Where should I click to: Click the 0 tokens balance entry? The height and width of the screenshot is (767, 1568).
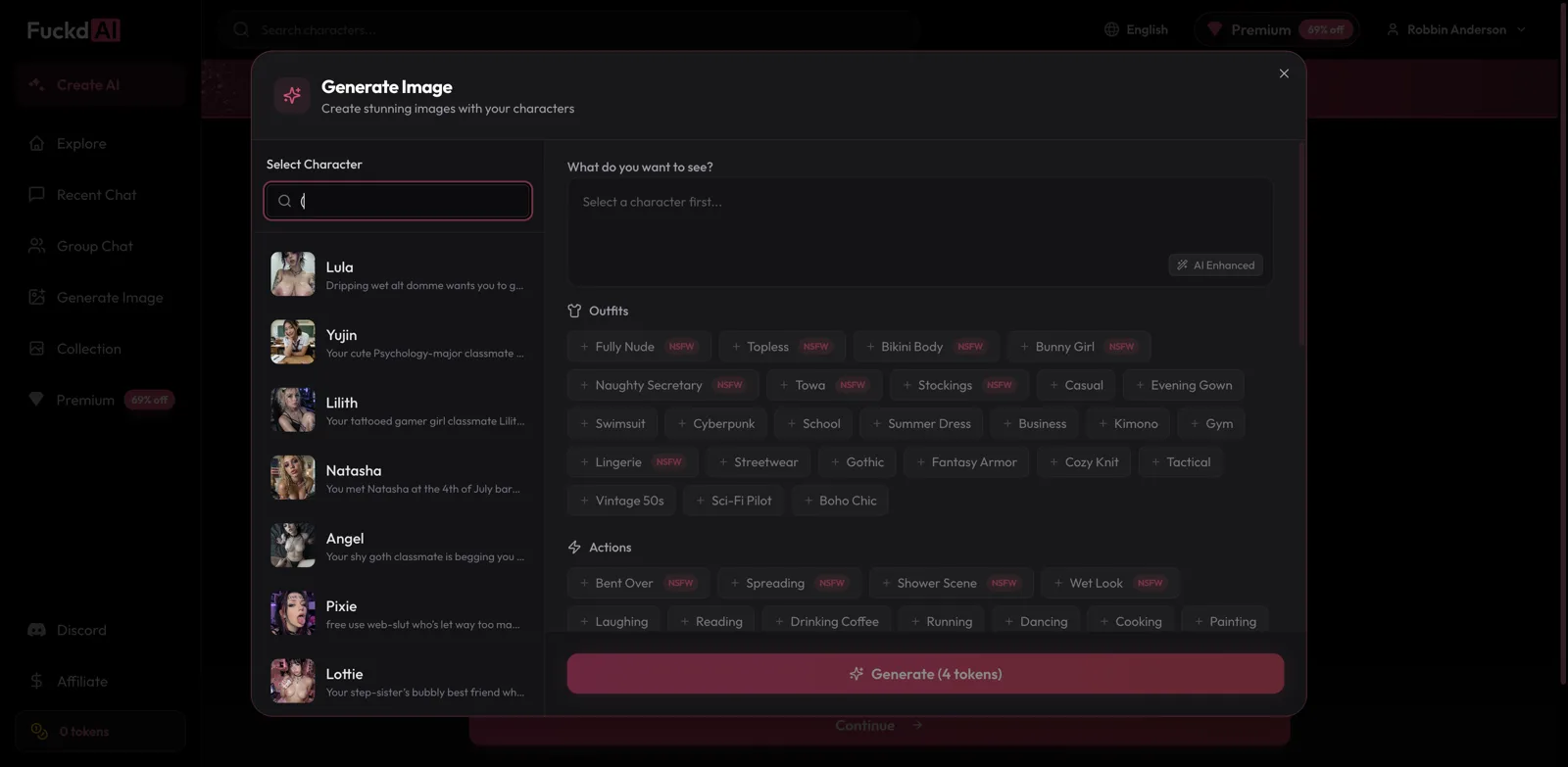click(x=100, y=731)
